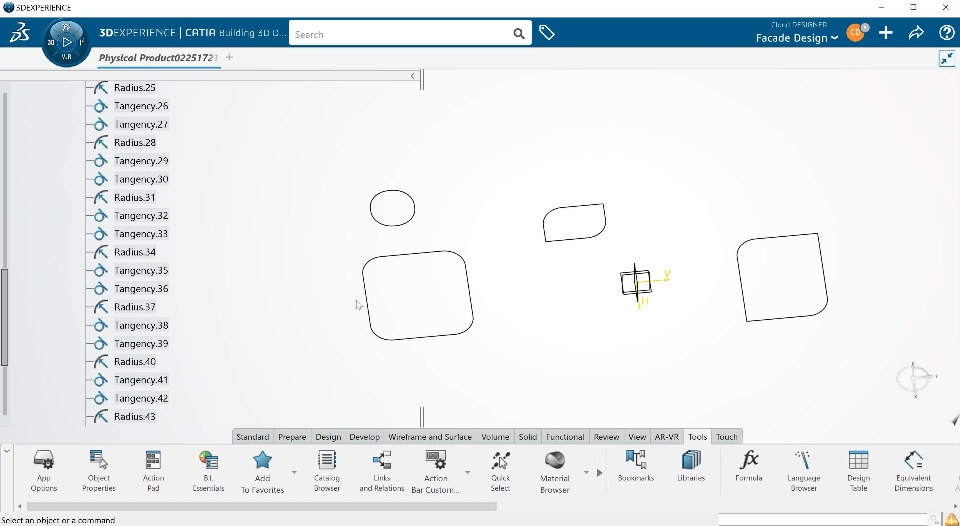The height and width of the screenshot is (526, 960).
Task: Switch to Wireframe and Surface tab
Action: (430, 437)
